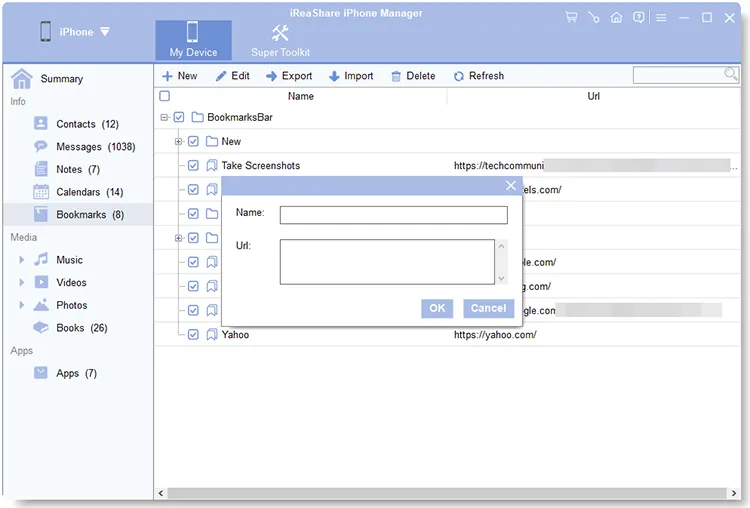Click the Url column header
This screenshot has height=508, width=750.
coord(593,96)
